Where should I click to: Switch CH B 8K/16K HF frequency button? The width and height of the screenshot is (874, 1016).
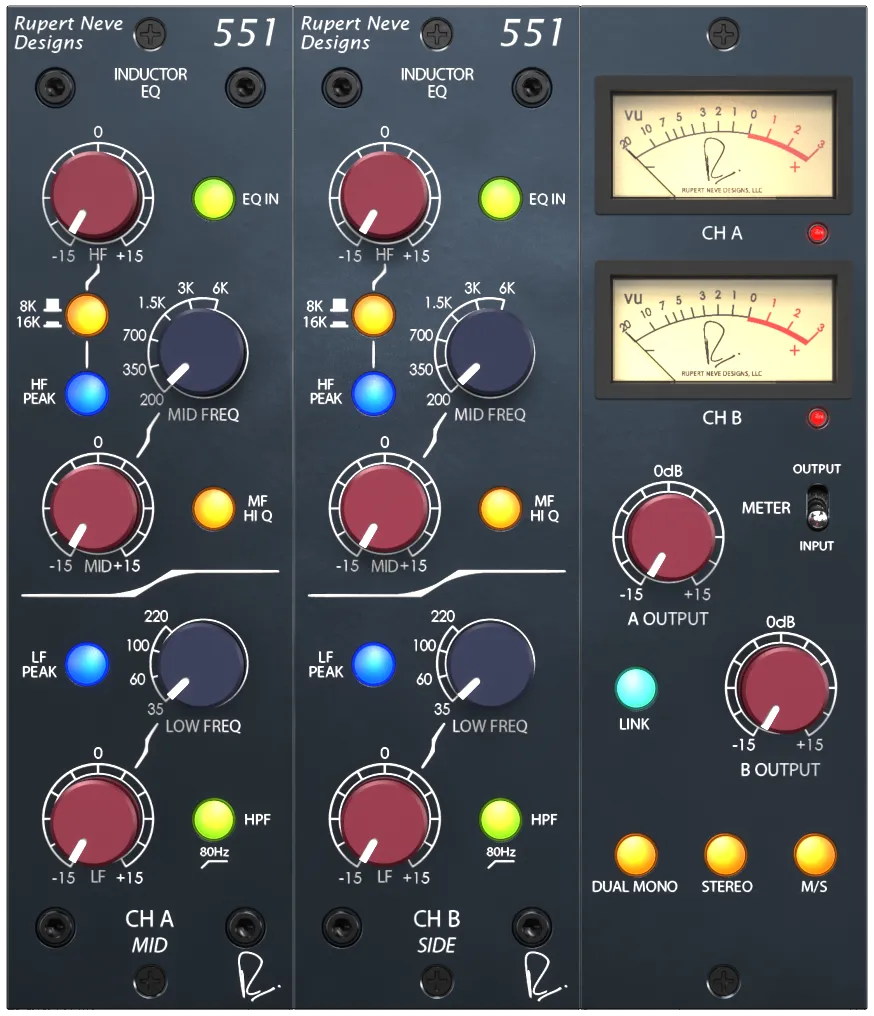pyautogui.click(x=373, y=315)
